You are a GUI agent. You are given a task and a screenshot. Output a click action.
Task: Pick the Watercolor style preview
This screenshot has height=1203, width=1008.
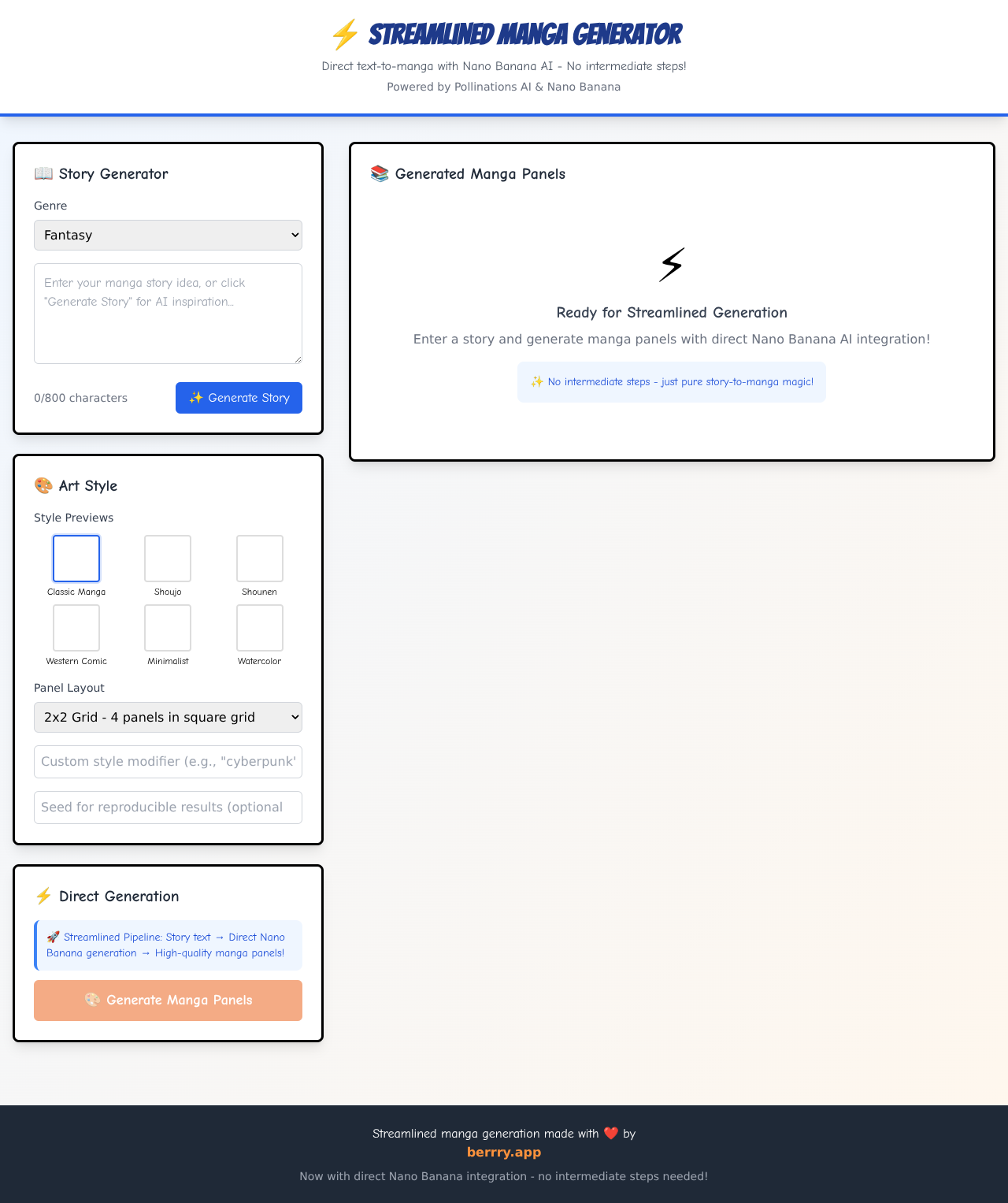pyautogui.click(x=260, y=628)
